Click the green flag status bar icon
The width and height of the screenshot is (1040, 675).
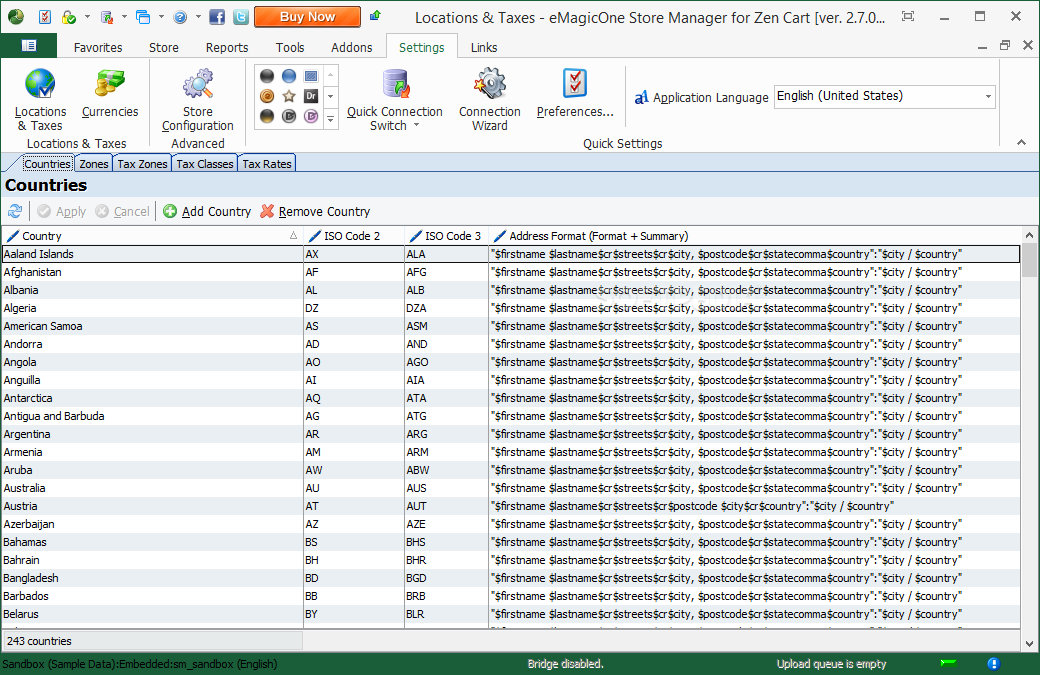(x=948, y=663)
